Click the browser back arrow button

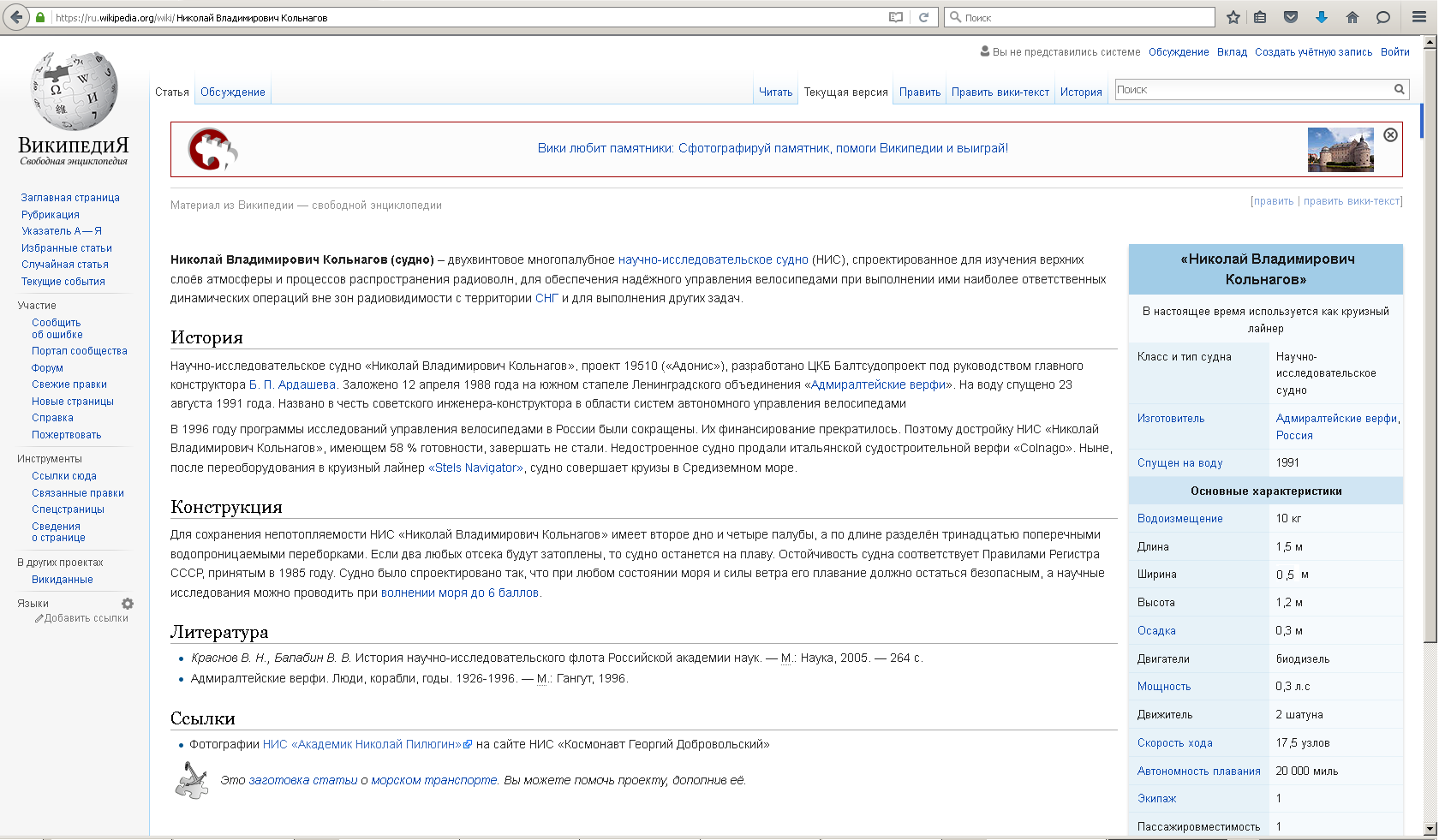pyautogui.click(x=16, y=17)
